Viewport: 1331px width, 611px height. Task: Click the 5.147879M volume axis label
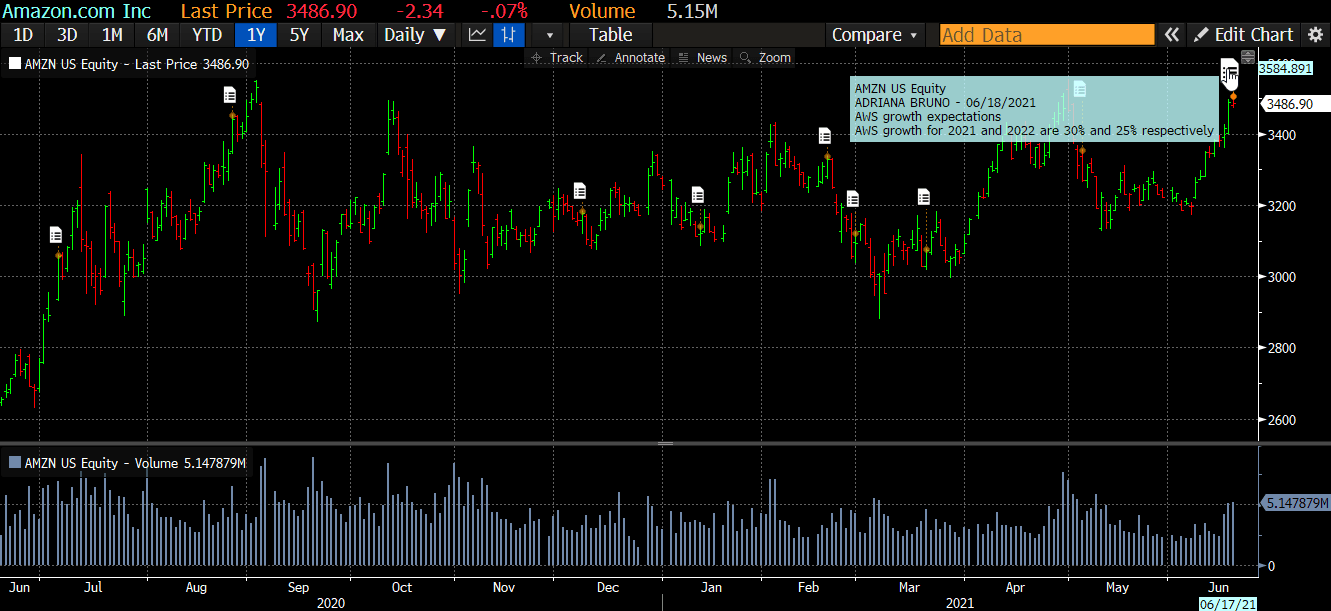click(1295, 502)
